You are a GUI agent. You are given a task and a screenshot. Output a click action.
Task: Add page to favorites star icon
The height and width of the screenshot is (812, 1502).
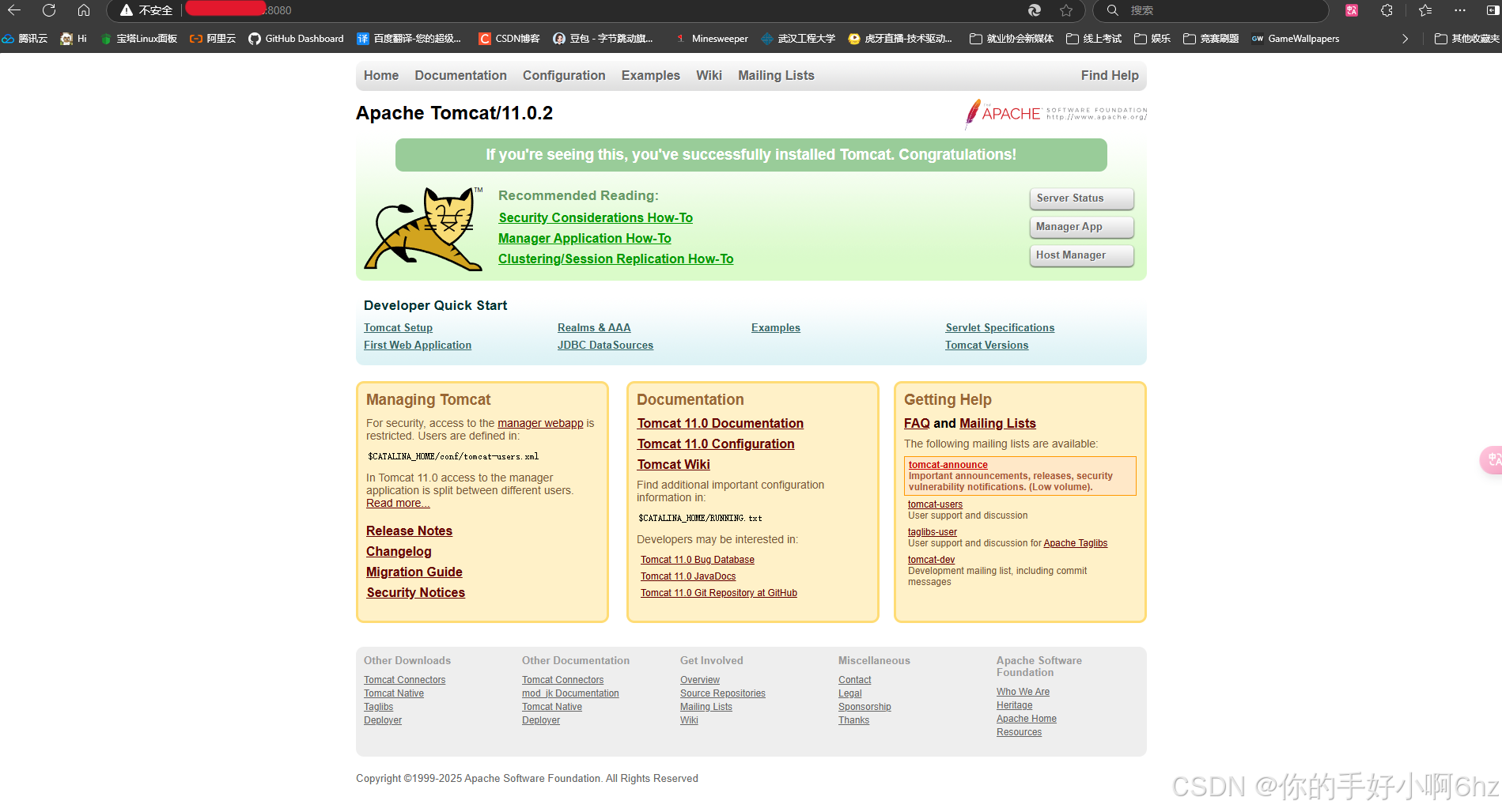click(x=1066, y=10)
